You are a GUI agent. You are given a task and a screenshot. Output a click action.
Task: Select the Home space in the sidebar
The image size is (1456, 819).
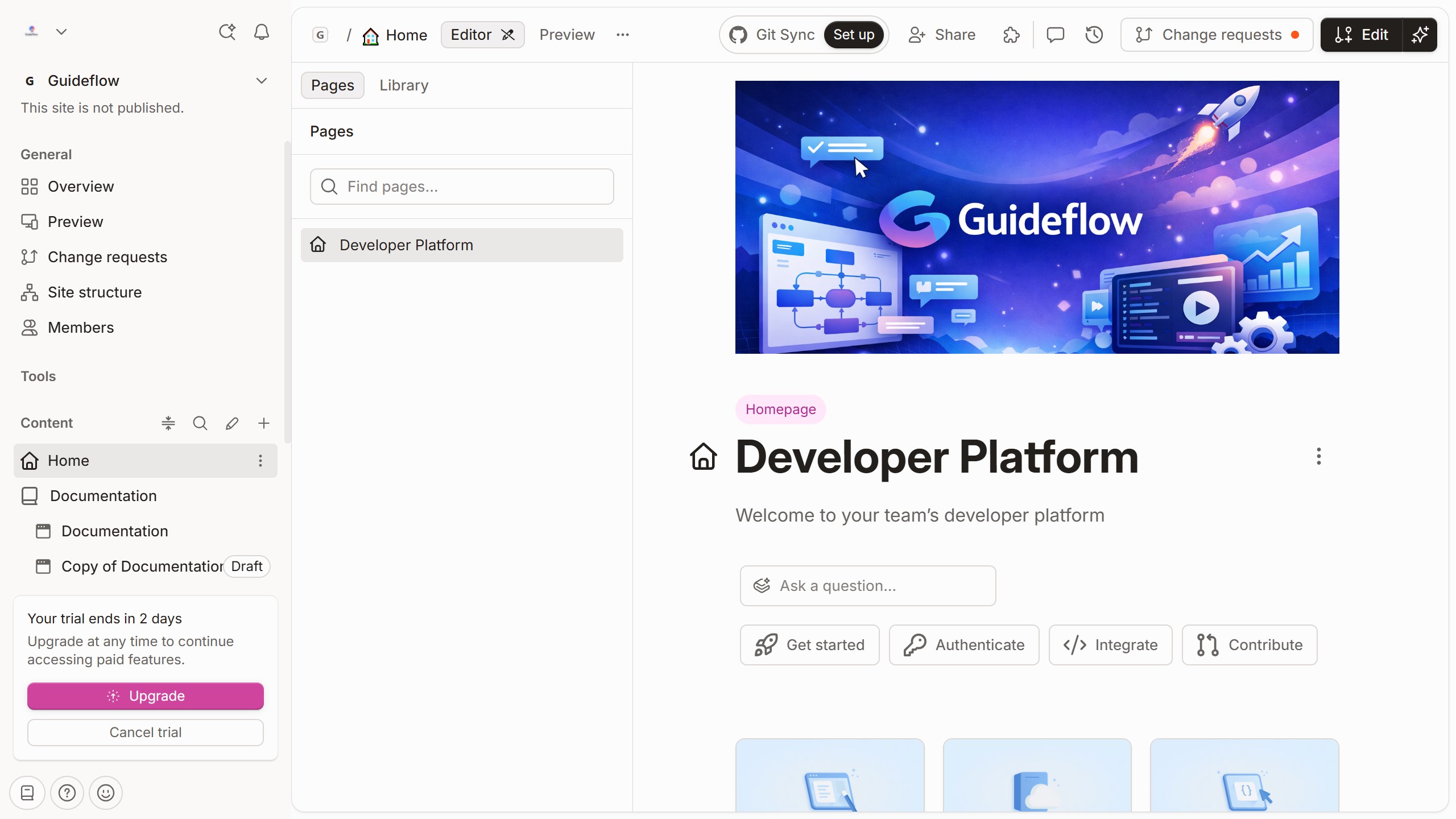pyautogui.click(x=145, y=461)
